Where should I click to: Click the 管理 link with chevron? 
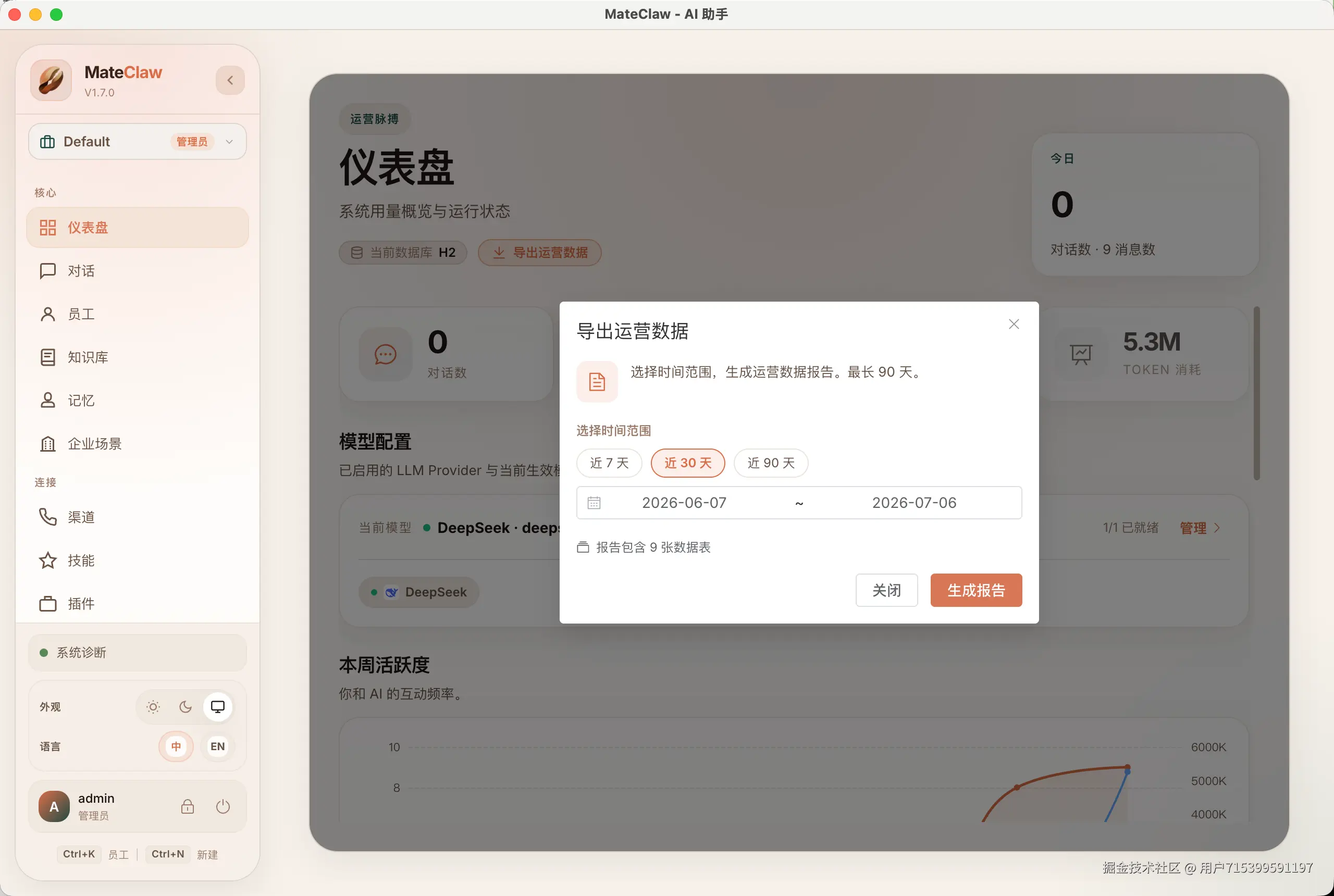tap(1200, 528)
